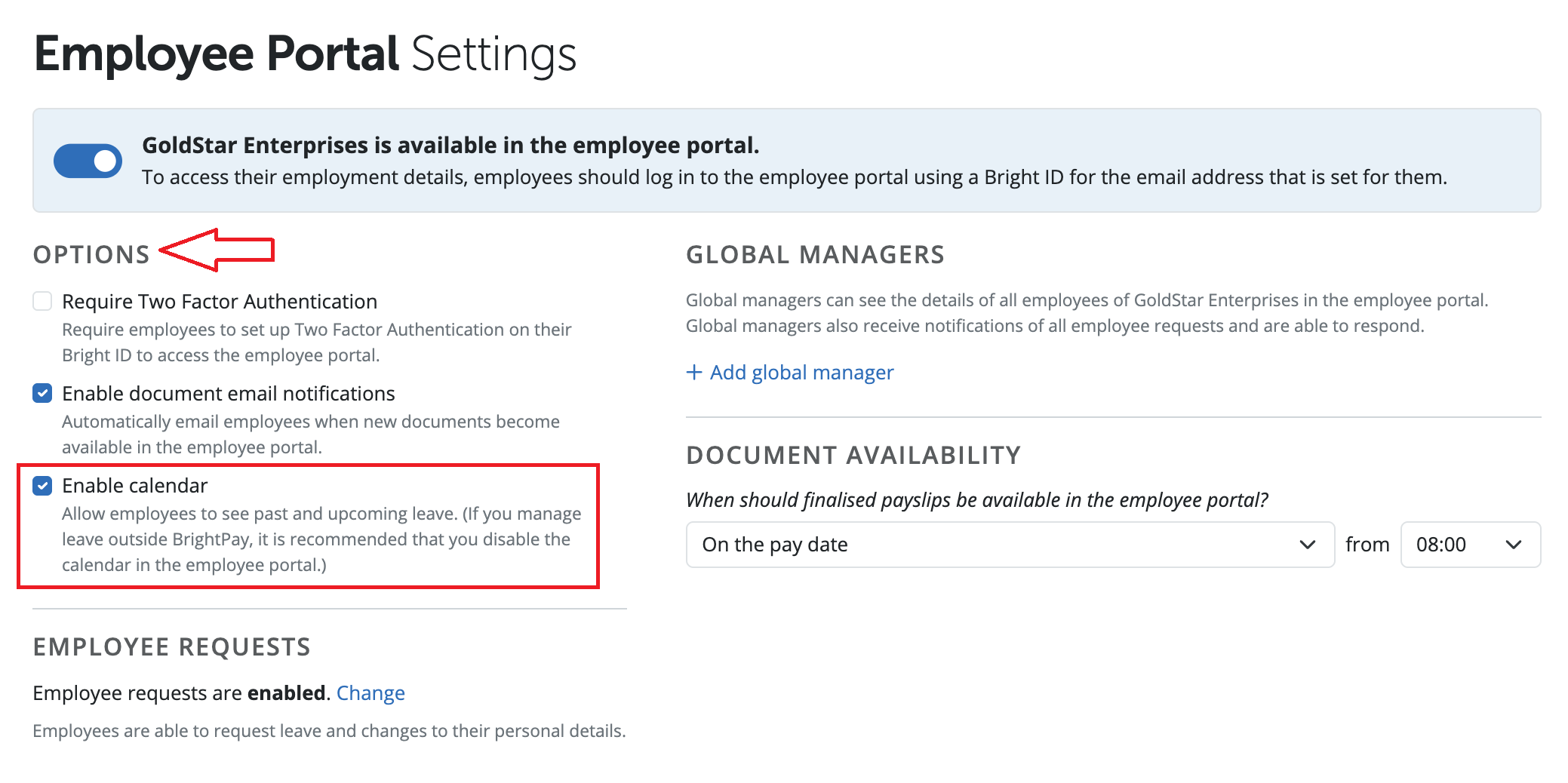The image size is (1568, 783).
Task: Open the 08:00 time dropdown
Action: (x=1470, y=545)
